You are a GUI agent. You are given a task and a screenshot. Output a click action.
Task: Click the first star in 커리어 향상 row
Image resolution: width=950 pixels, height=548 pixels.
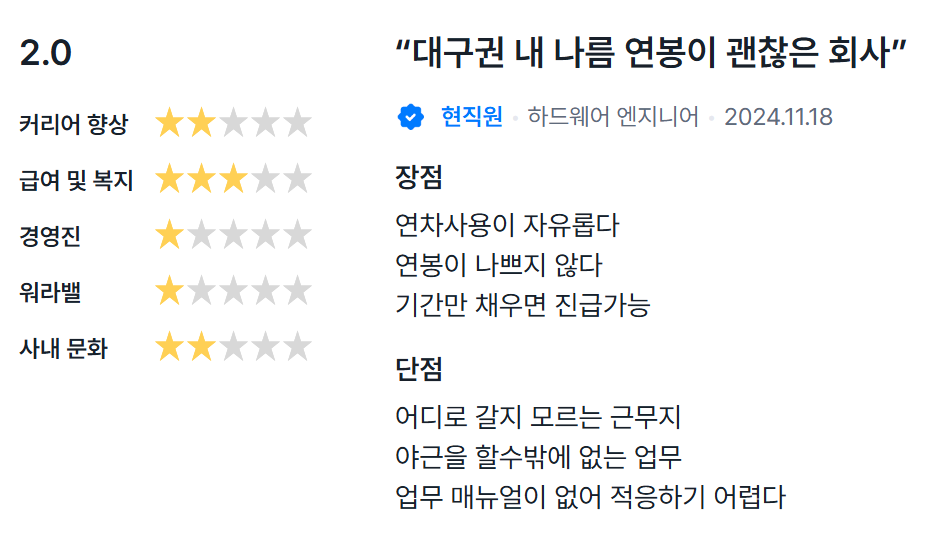(x=170, y=124)
